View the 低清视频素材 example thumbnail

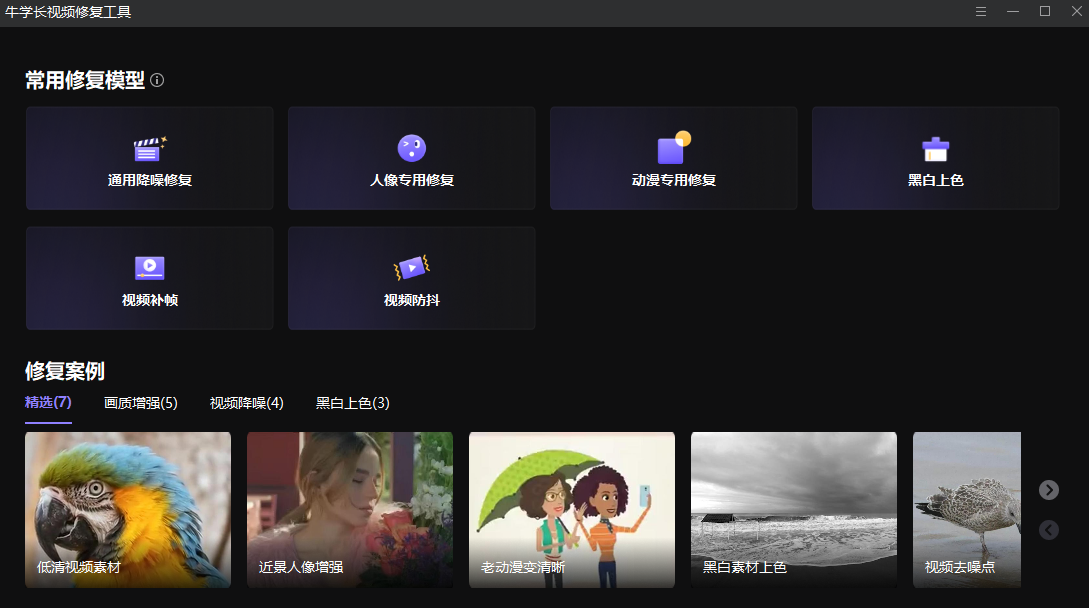pyautogui.click(x=127, y=510)
